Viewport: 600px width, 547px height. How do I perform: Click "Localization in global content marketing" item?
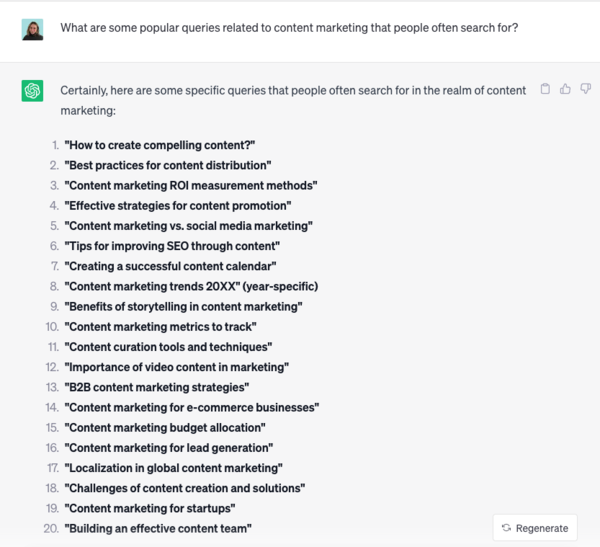tap(173, 467)
